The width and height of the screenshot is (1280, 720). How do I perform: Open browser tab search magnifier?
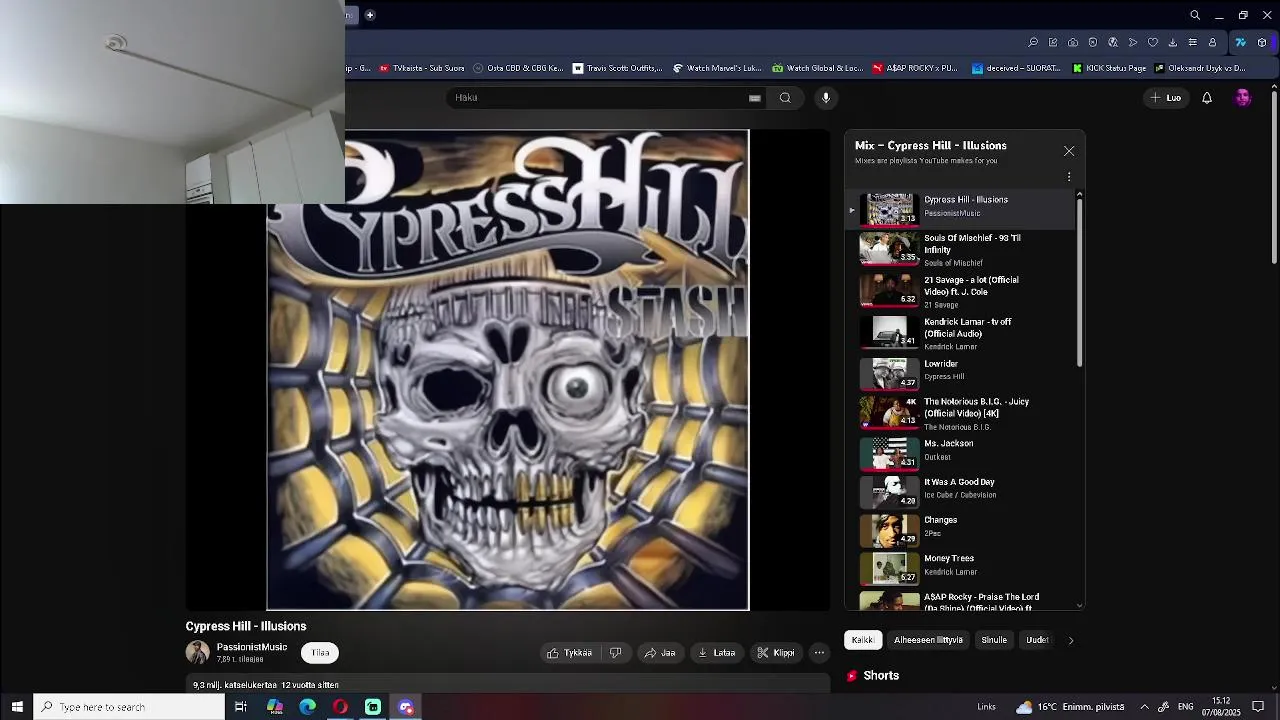(x=1195, y=15)
